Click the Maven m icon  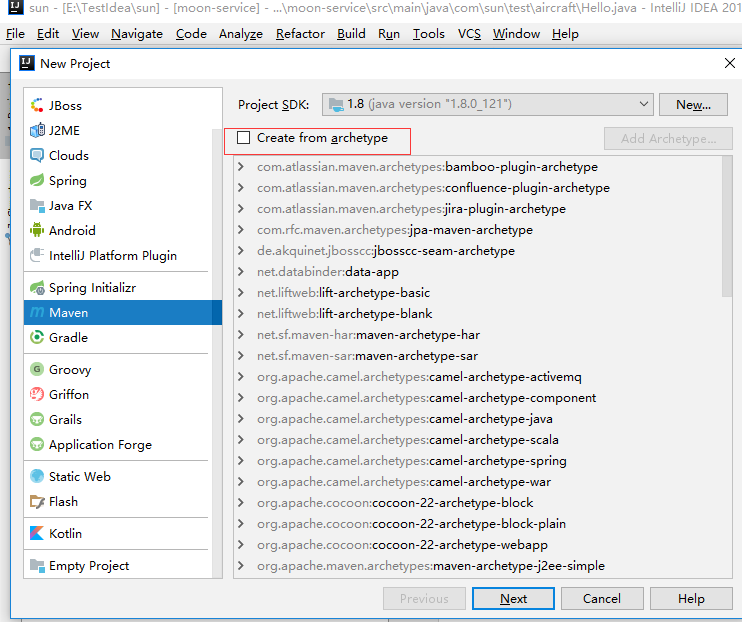tap(37, 312)
